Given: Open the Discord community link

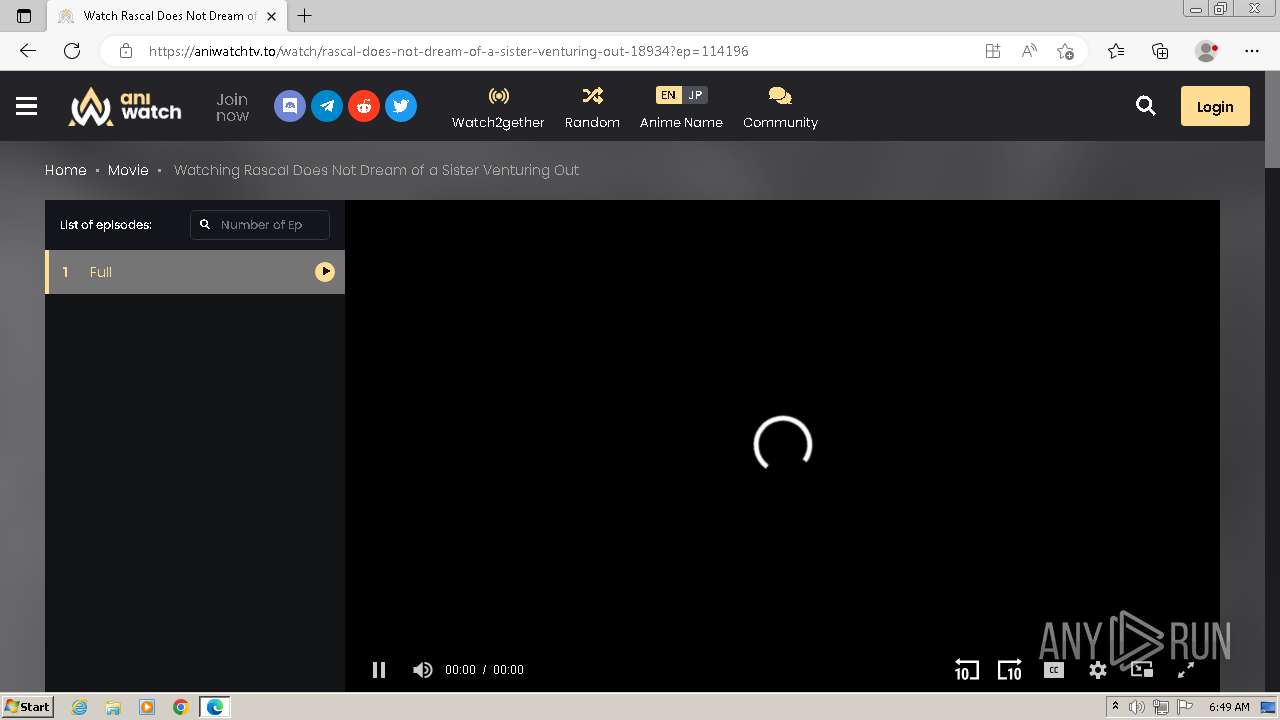Looking at the screenshot, I should click(x=290, y=106).
